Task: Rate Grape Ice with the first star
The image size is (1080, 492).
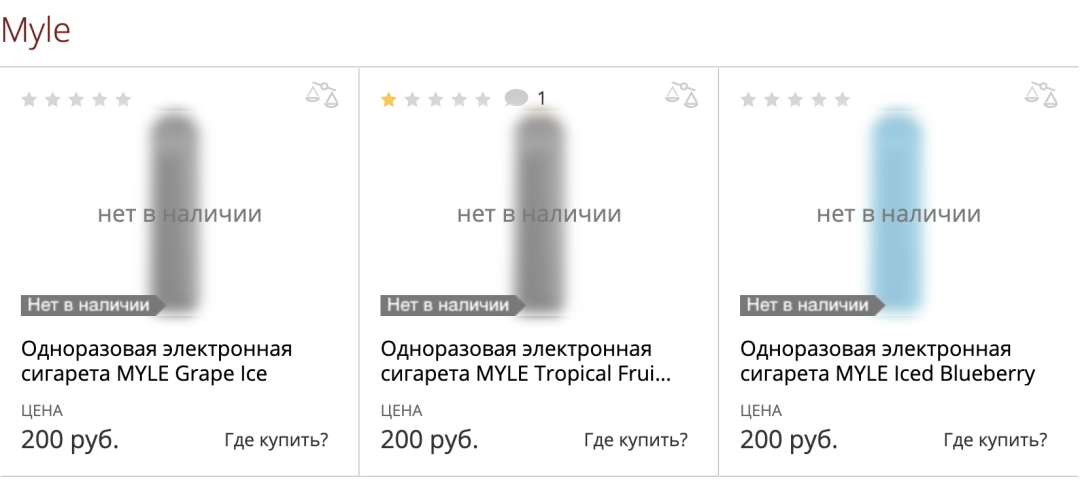Action: pos(29,100)
